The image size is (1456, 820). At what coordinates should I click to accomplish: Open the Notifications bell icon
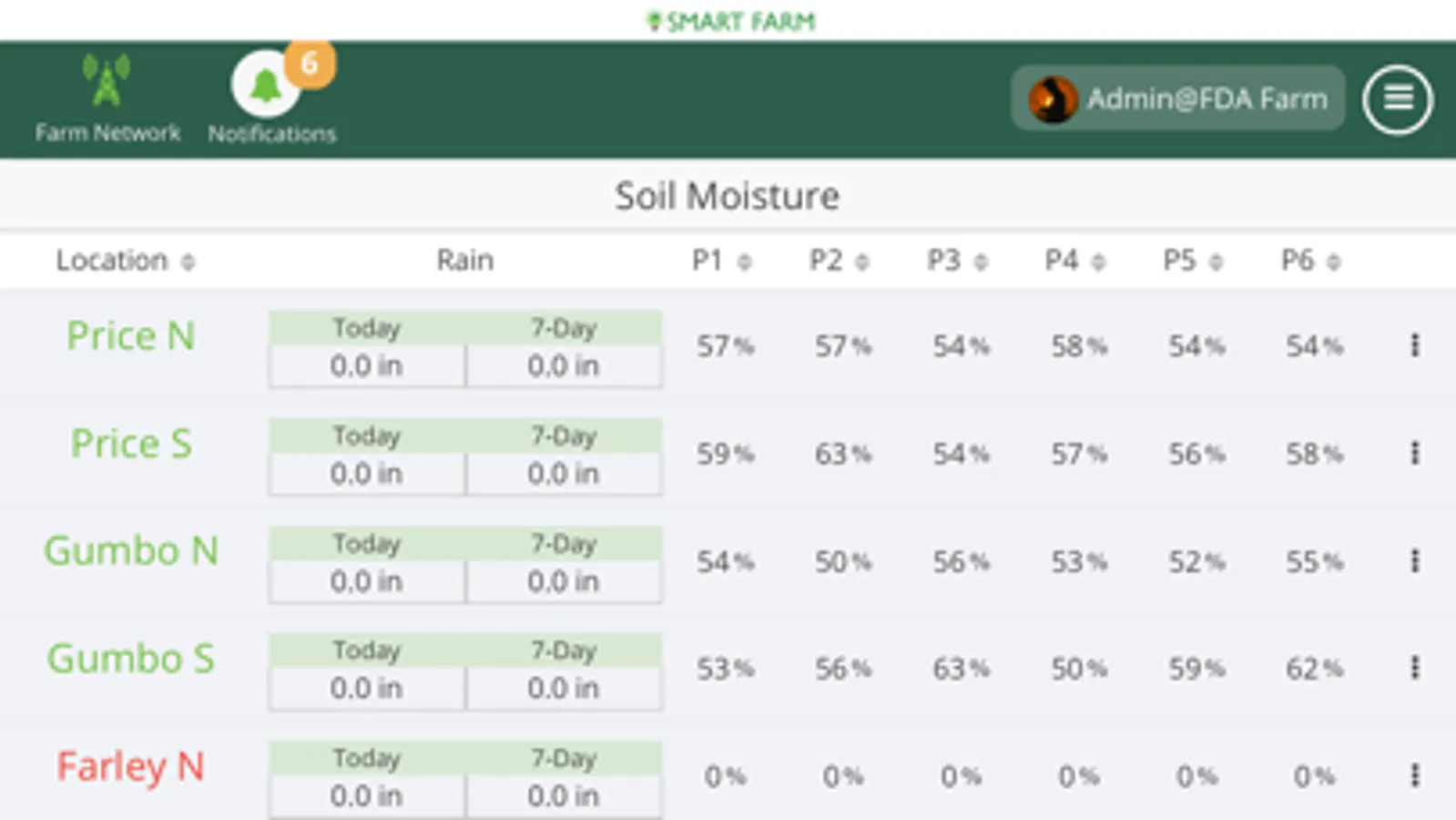point(264,86)
